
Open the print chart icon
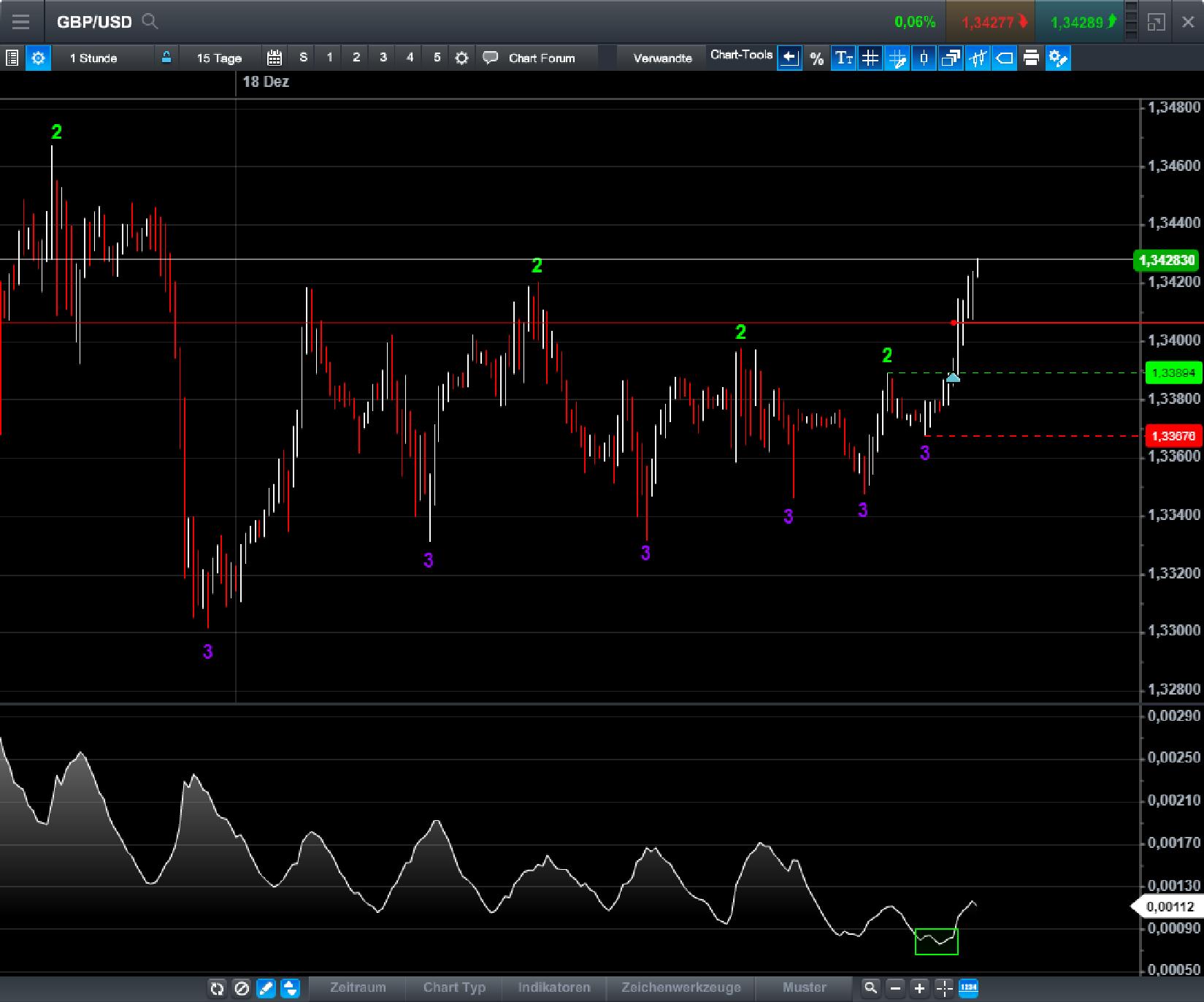coord(1032,58)
